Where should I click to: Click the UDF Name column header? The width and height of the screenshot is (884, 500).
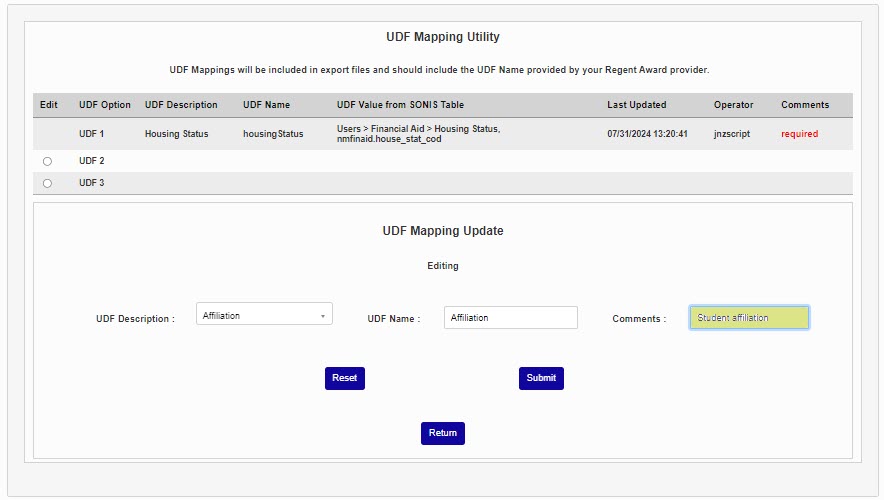pyautogui.click(x=266, y=105)
